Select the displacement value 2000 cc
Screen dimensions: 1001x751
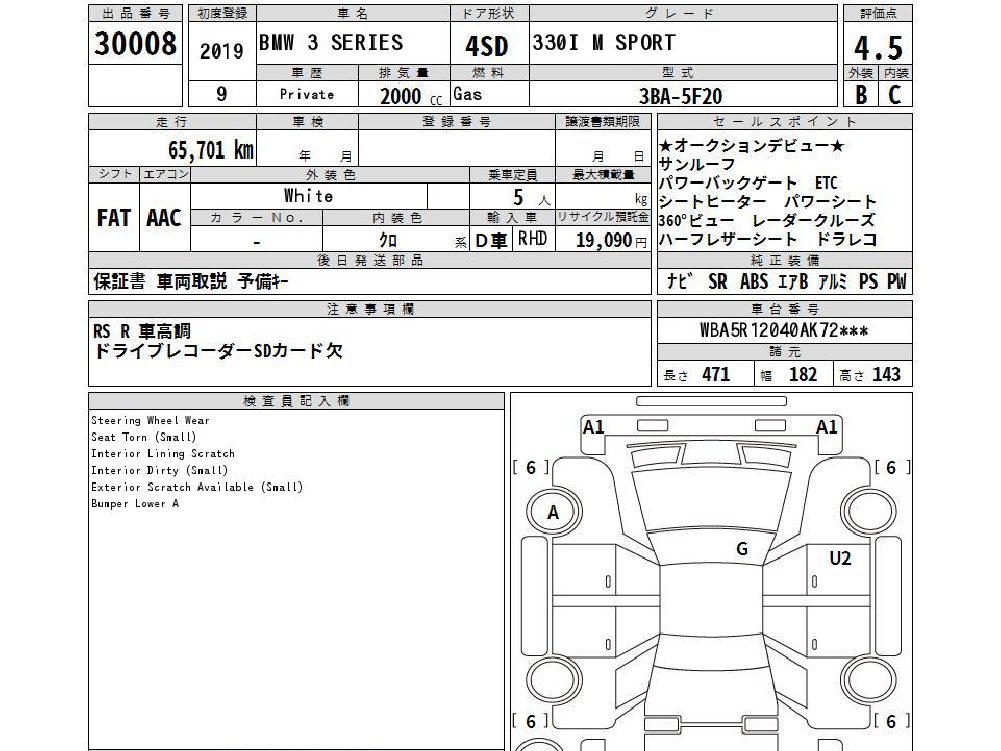pos(410,96)
